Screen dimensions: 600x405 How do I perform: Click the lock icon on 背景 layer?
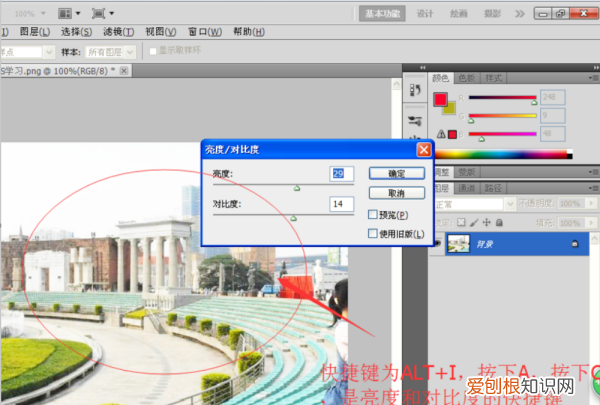pos(575,244)
